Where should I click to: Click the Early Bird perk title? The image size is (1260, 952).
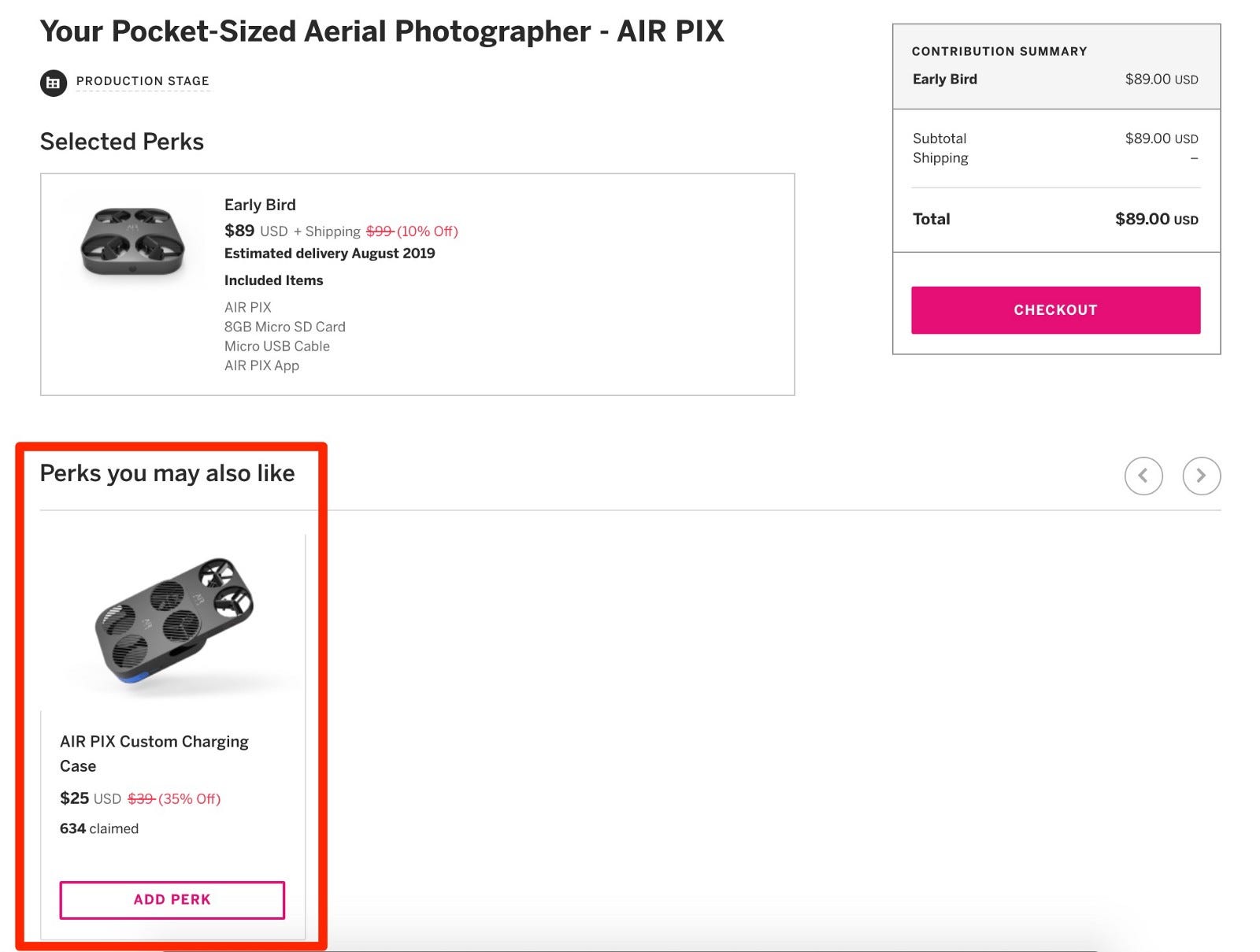[x=260, y=205]
